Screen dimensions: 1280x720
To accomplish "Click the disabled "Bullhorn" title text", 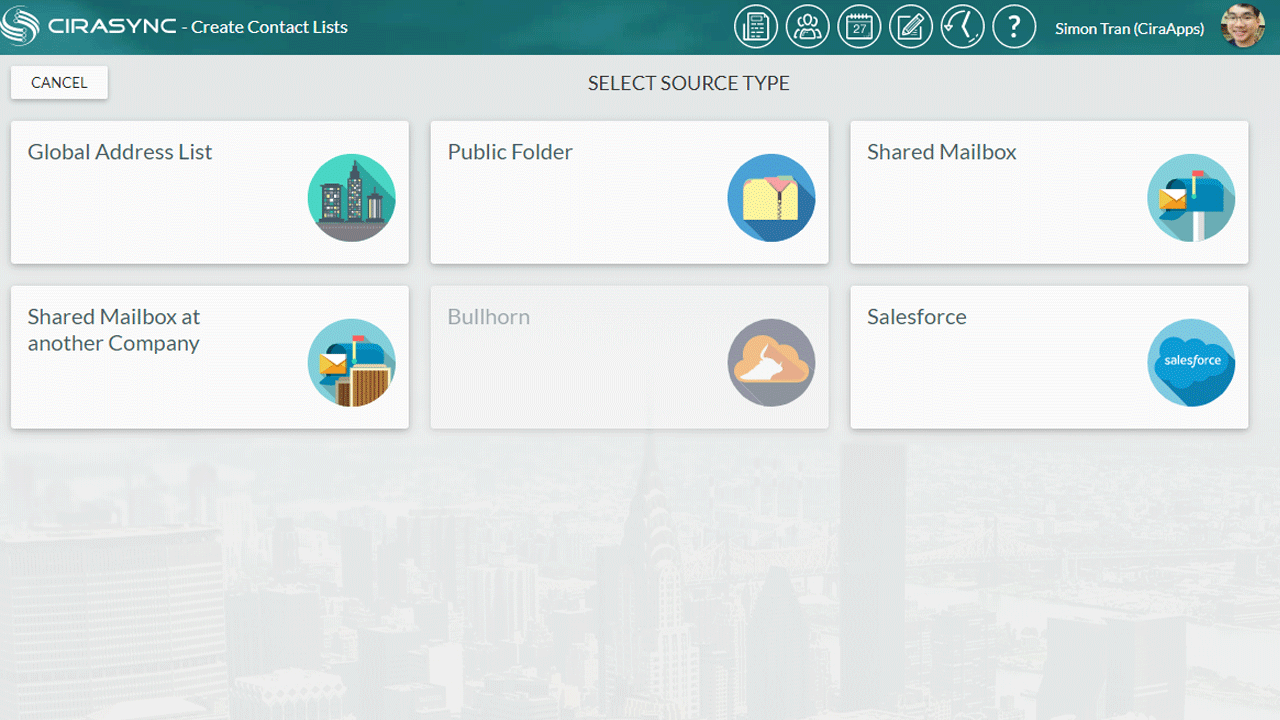I will coord(489,317).
